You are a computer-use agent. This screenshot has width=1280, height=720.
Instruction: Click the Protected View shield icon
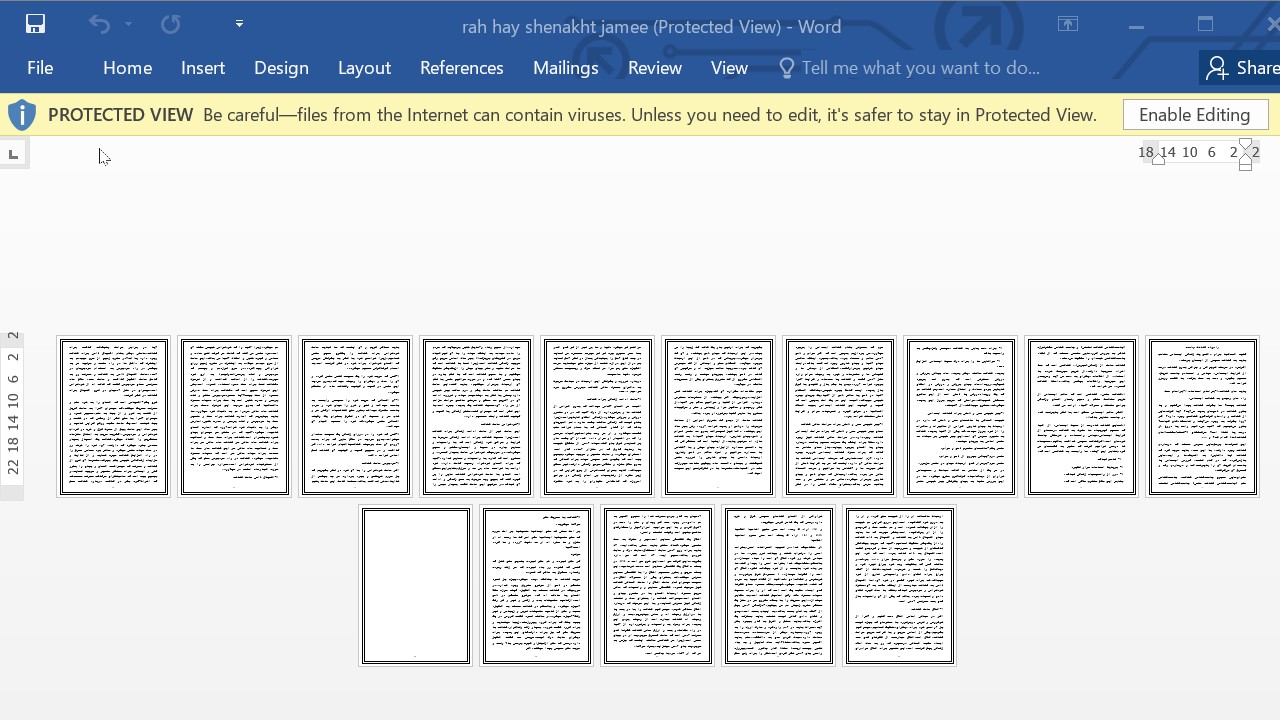click(x=22, y=115)
